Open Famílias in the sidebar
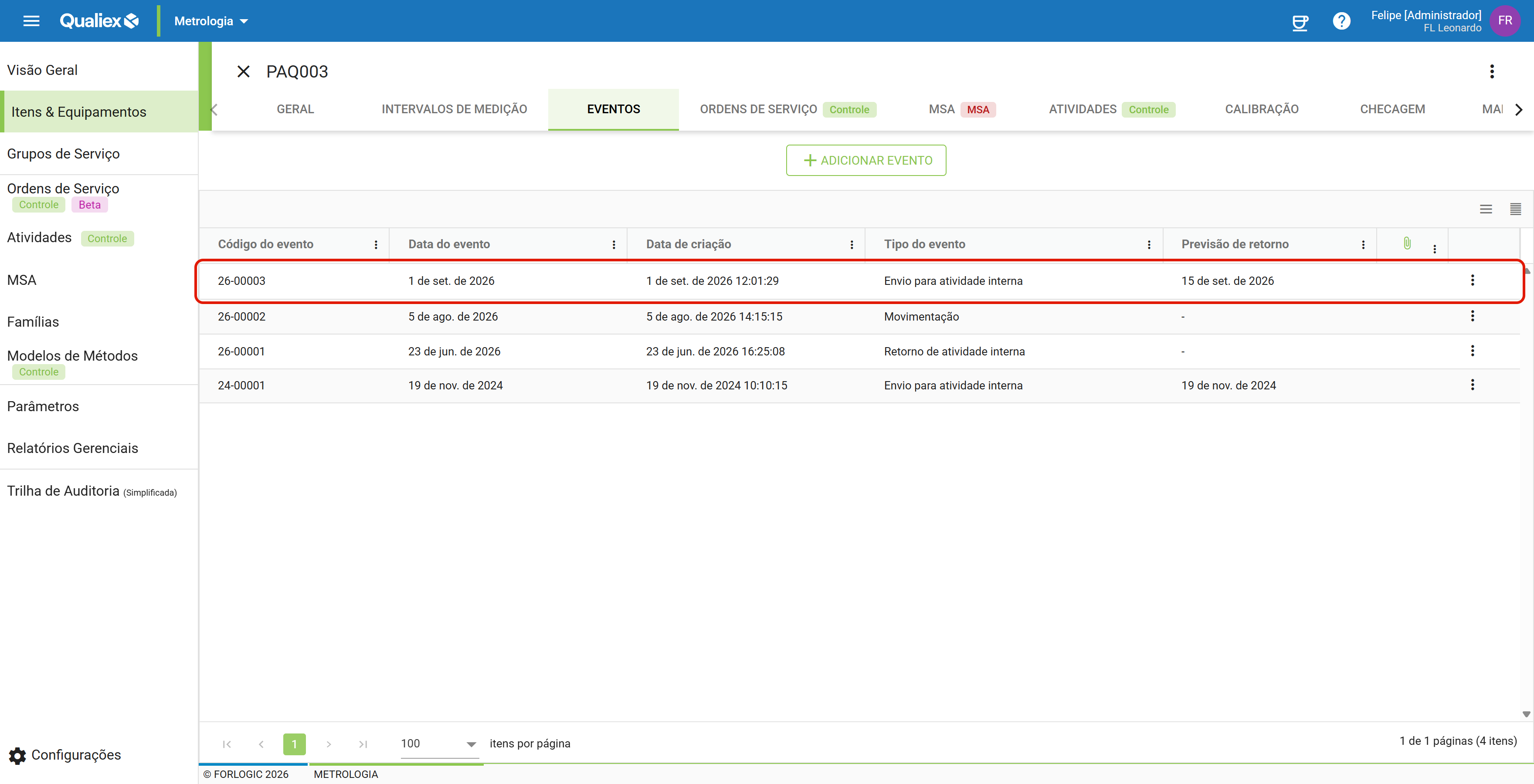Viewport: 1534px width, 784px height. coord(99,322)
